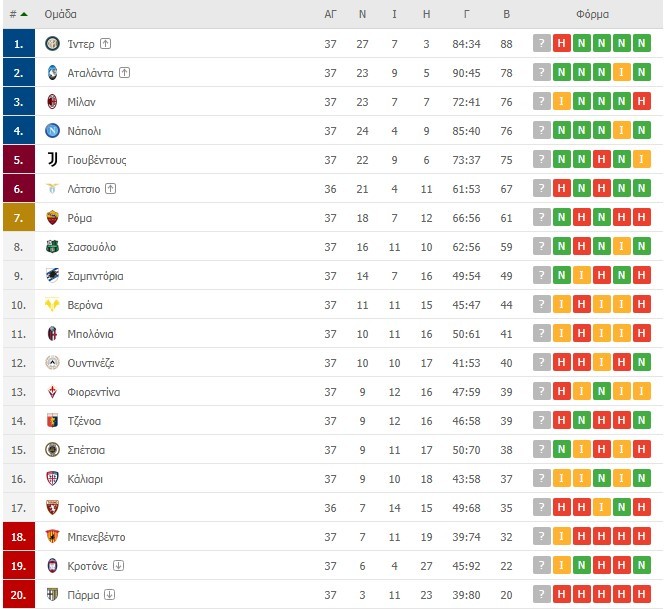The image size is (664, 609).
Task: Click the Roma club crest icon
Action: click(x=53, y=218)
